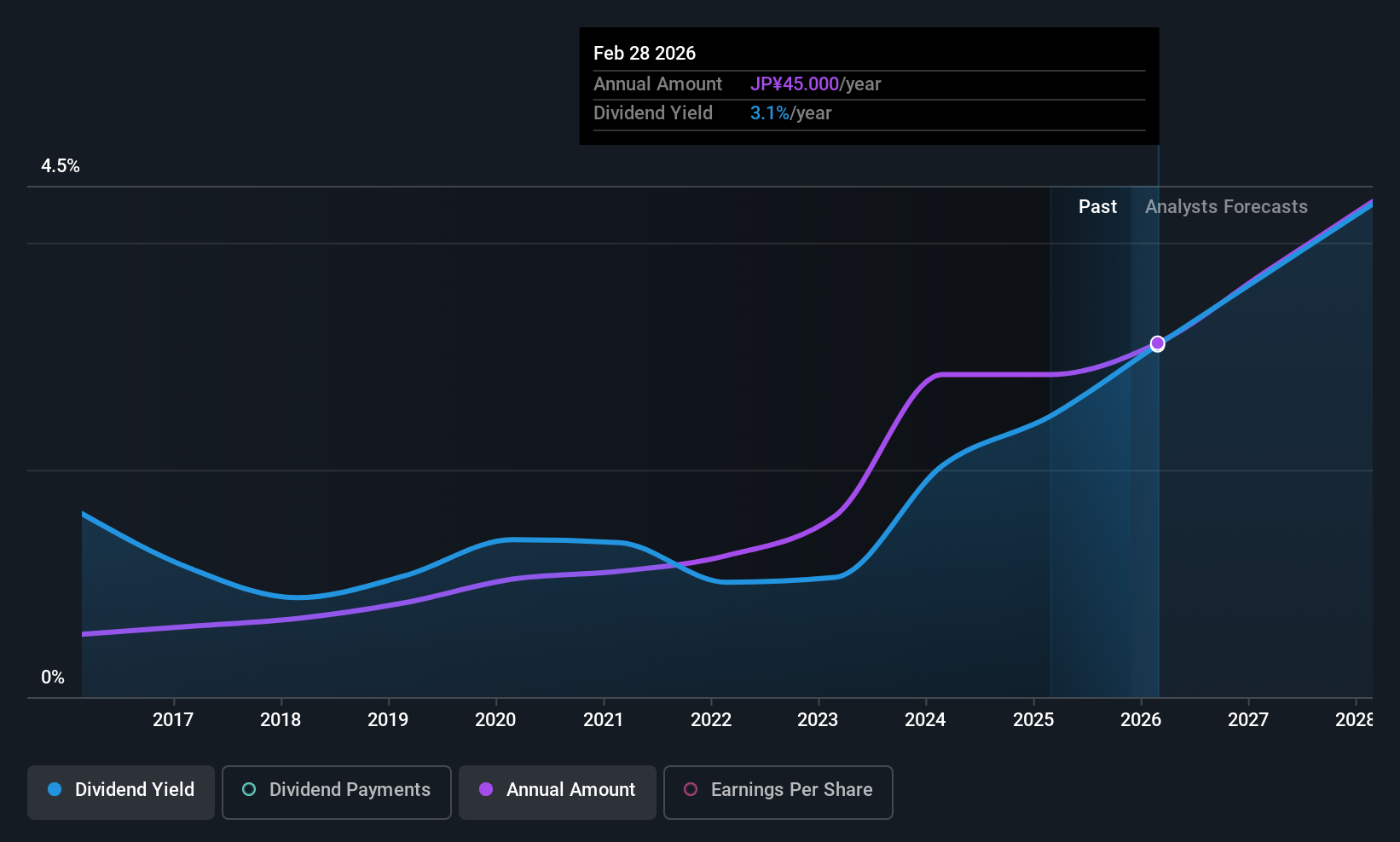Click the 2017 x-axis label
Screen dimensions: 1400x842
[x=173, y=720]
